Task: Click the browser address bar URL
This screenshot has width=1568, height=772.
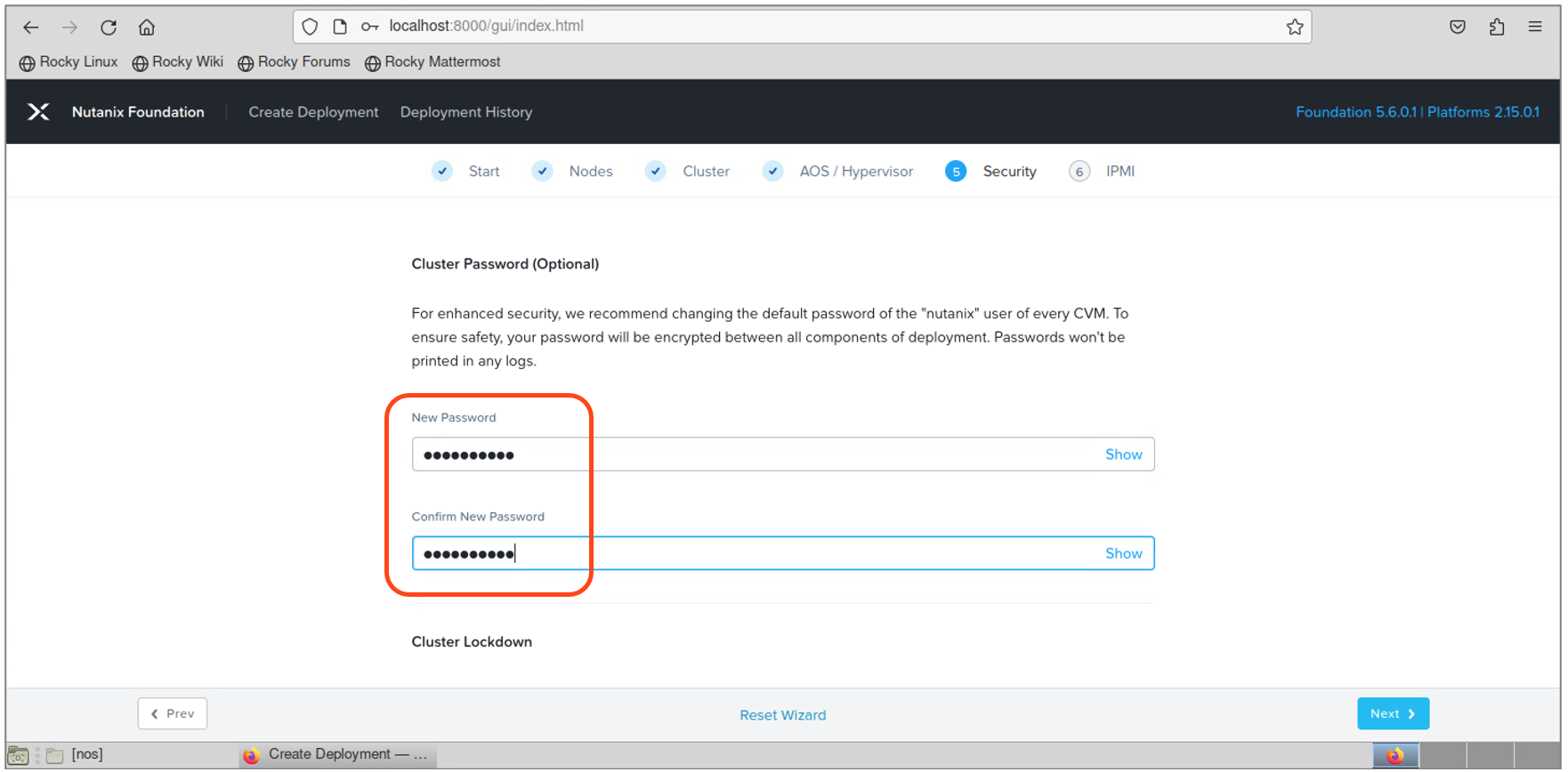Action: tap(486, 26)
